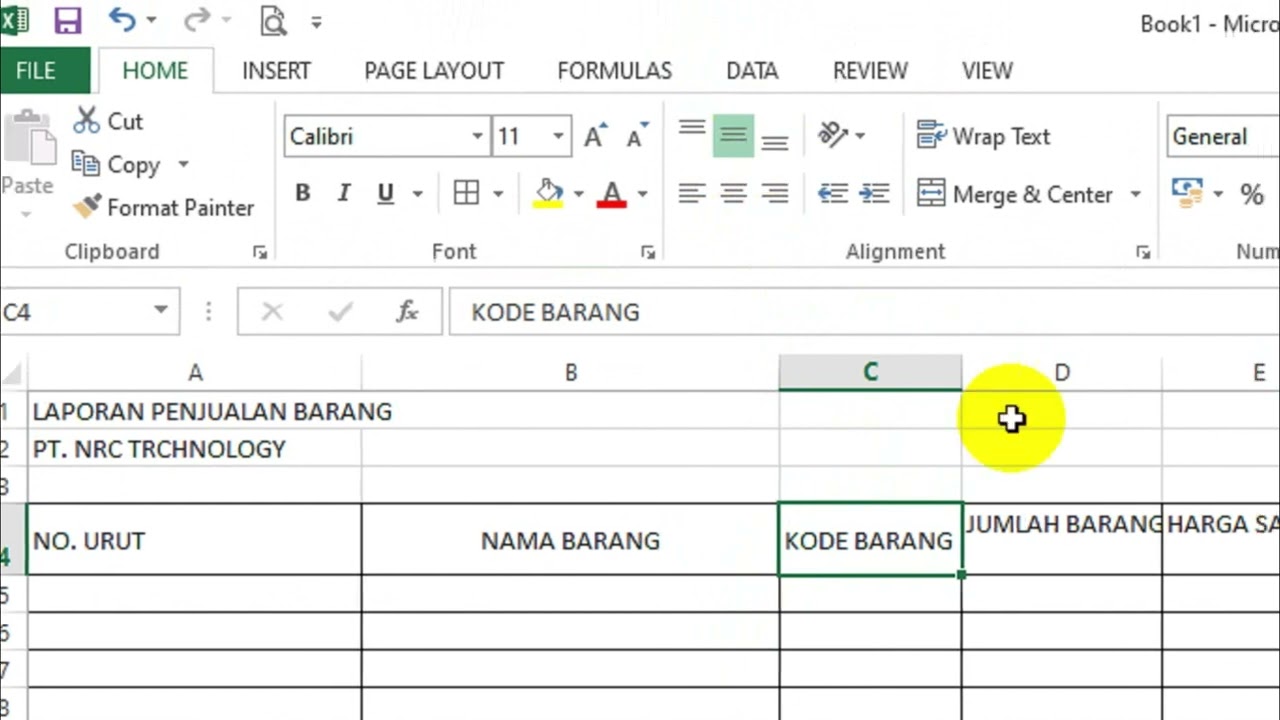Click Format Painter
This screenshot has width=1280, height=720.
pos(164,208)
